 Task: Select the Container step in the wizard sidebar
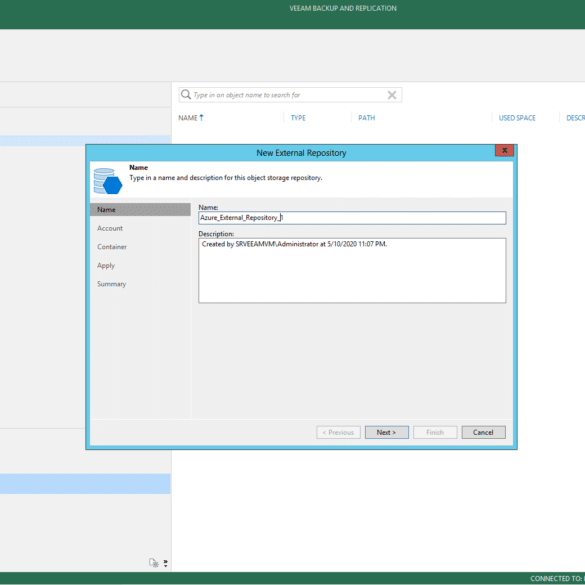112,247
